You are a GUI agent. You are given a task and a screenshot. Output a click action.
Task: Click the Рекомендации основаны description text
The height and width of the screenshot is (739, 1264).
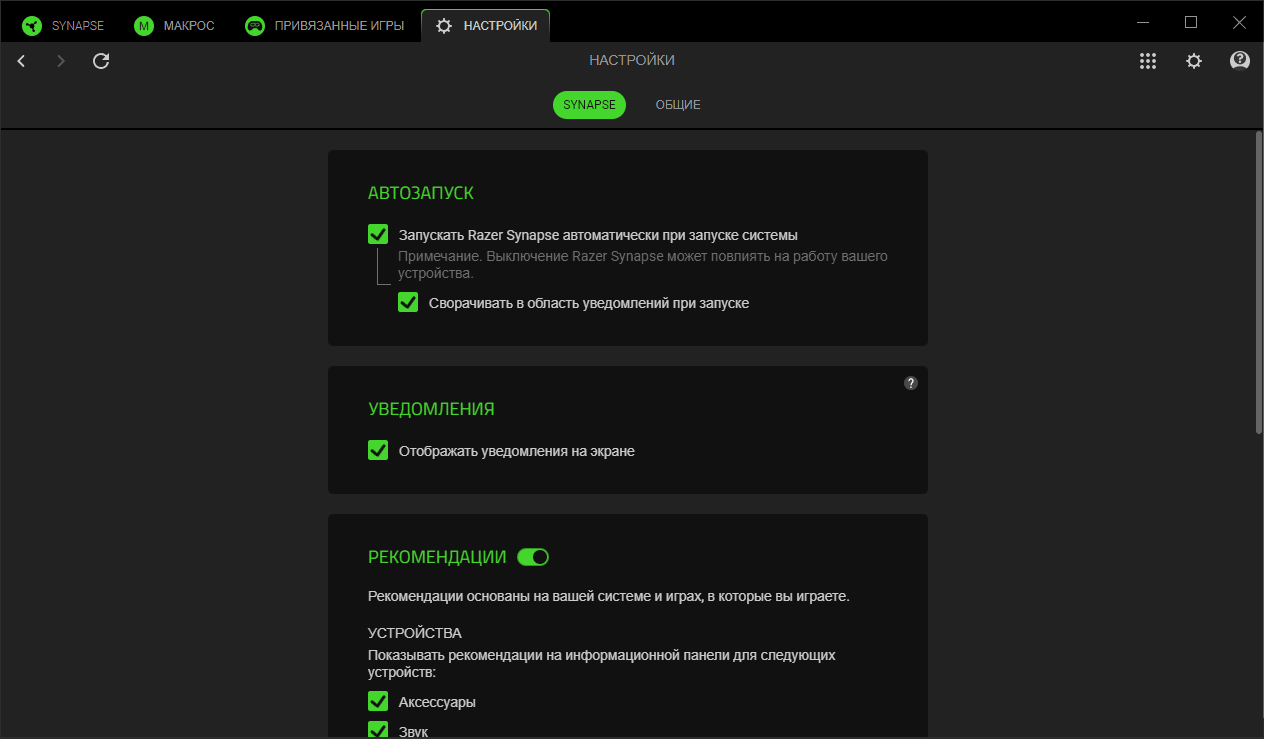click(x=609, y=596)
